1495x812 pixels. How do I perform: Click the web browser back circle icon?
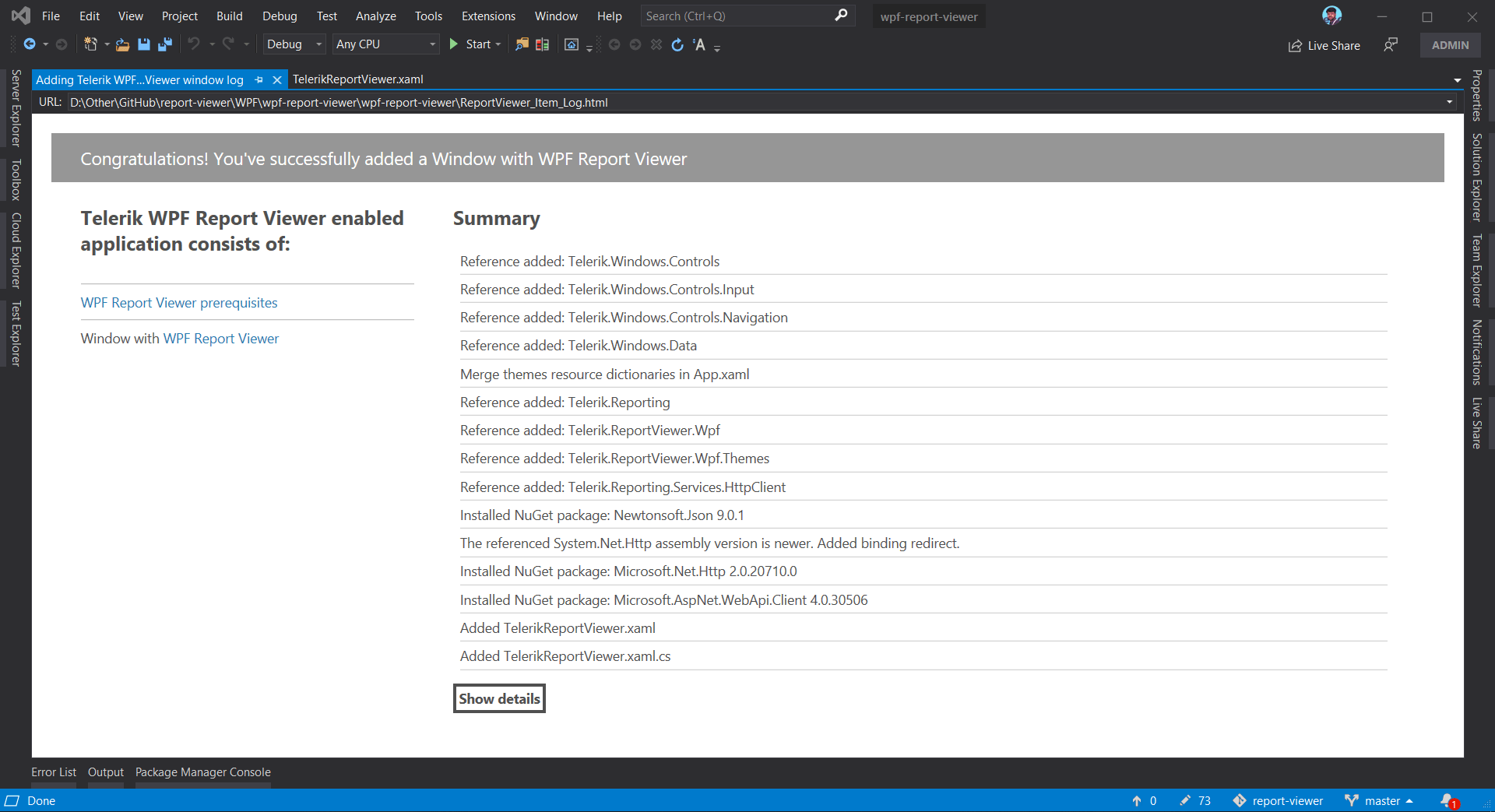coord(614,44)
